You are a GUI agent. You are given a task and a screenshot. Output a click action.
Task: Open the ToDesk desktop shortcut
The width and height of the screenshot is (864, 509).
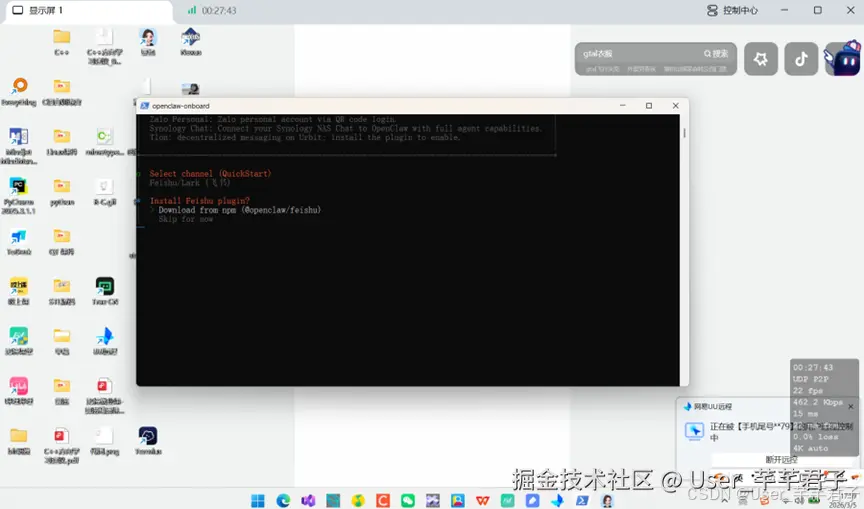point(19,242)
